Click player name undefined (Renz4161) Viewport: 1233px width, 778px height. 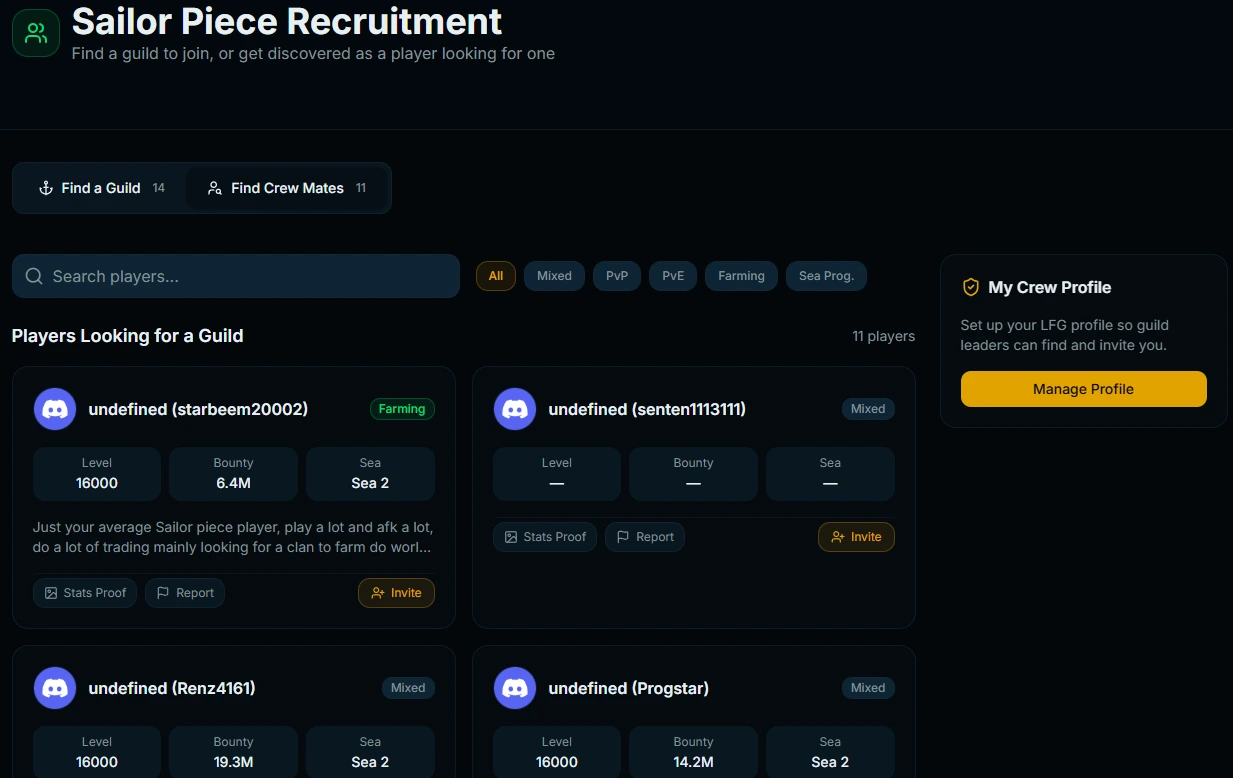tap(172, 688)
